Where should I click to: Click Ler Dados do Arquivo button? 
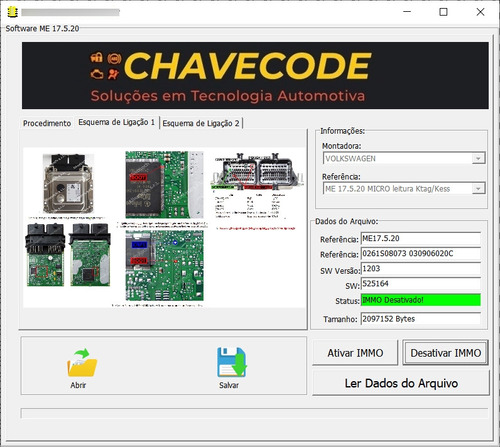tap(401, 383)
